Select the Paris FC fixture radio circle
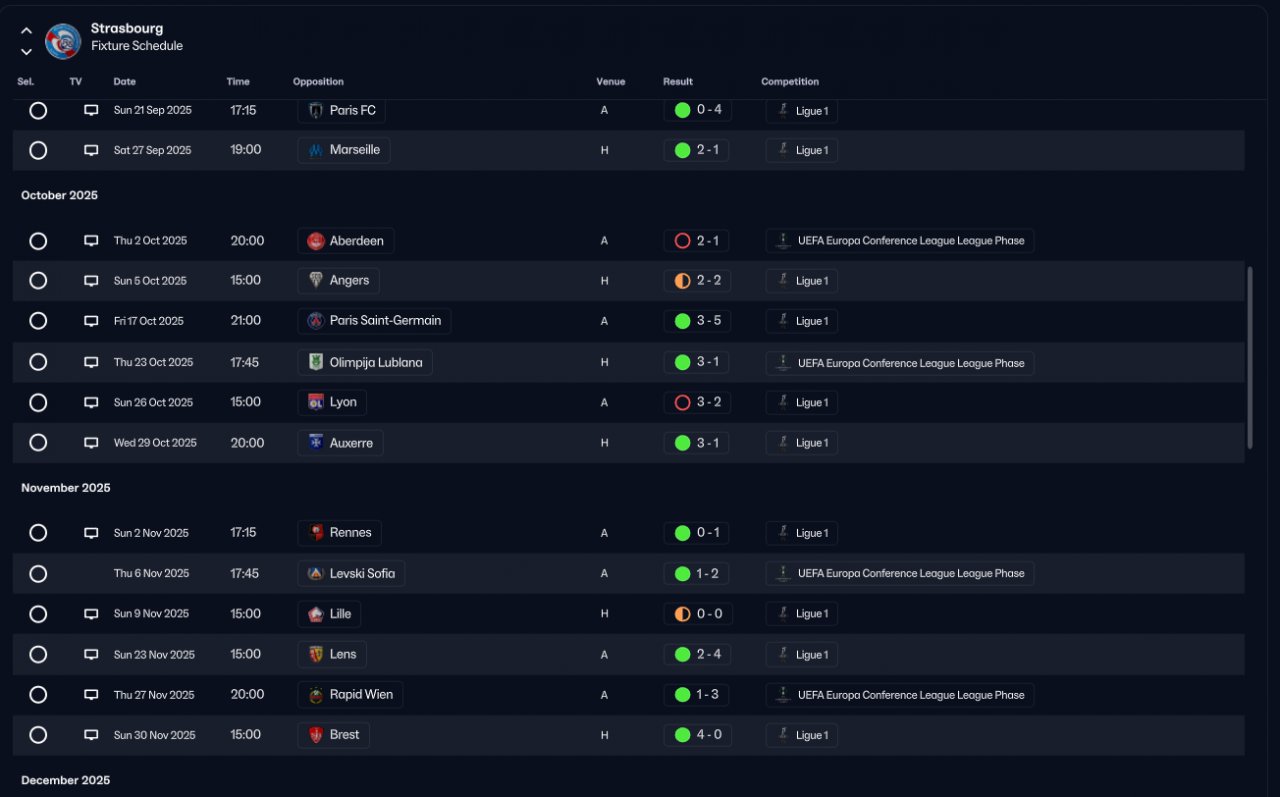This screenshot has width=1280, height=797. click(38, 111)
